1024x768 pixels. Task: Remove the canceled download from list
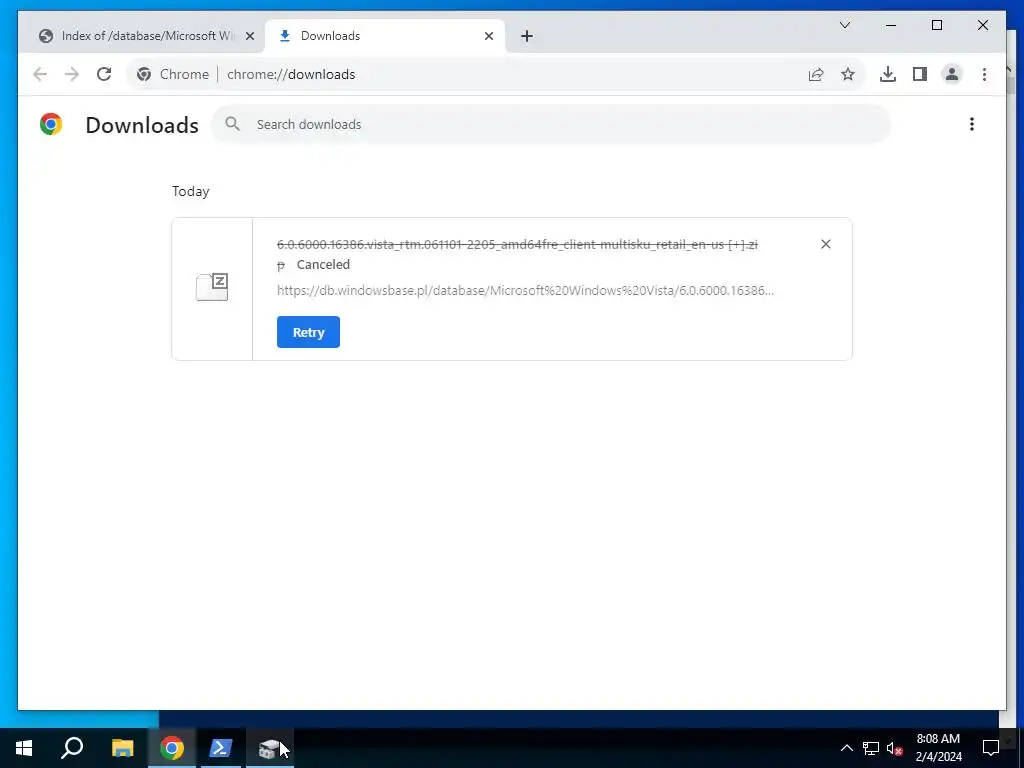(x=825, y=244)
